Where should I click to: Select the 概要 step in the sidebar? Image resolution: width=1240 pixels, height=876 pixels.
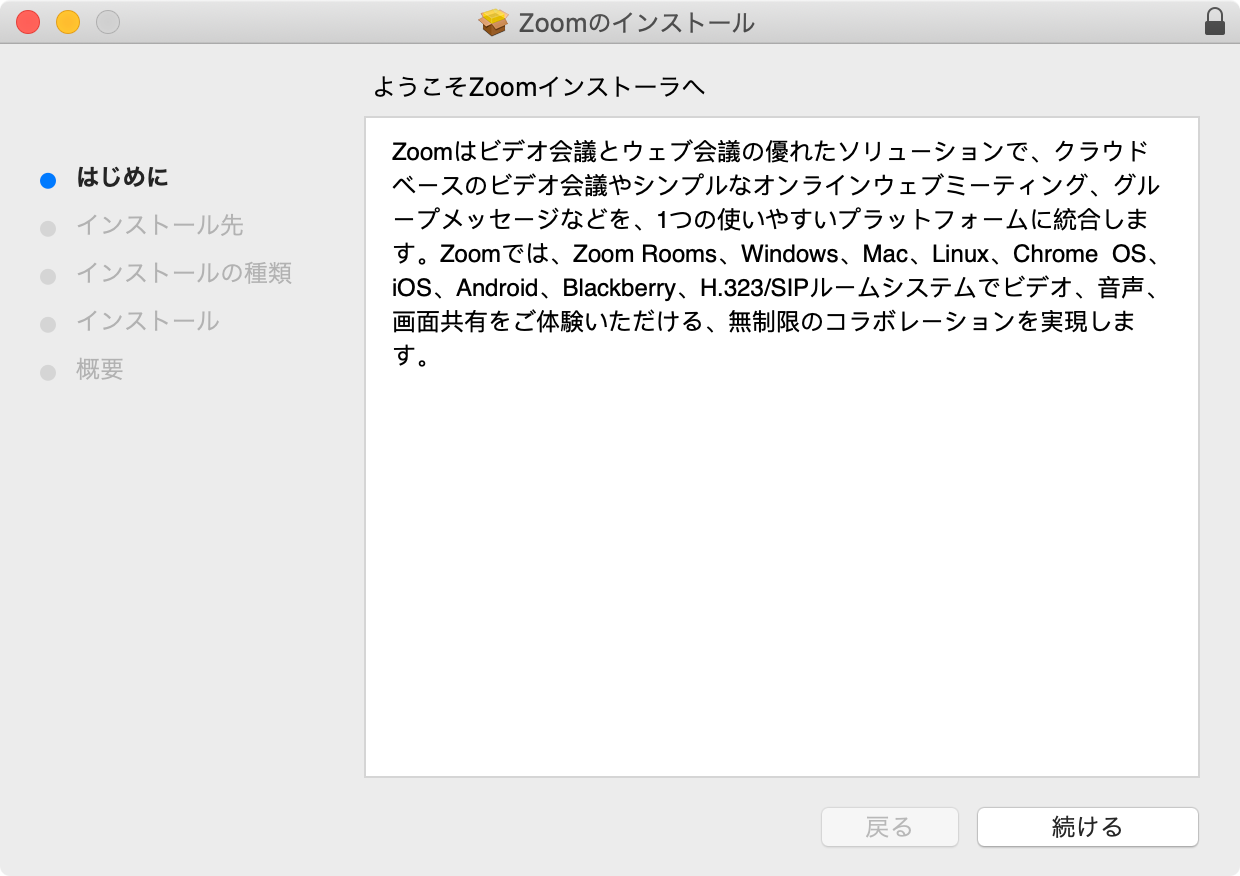(x=100, y=370)
